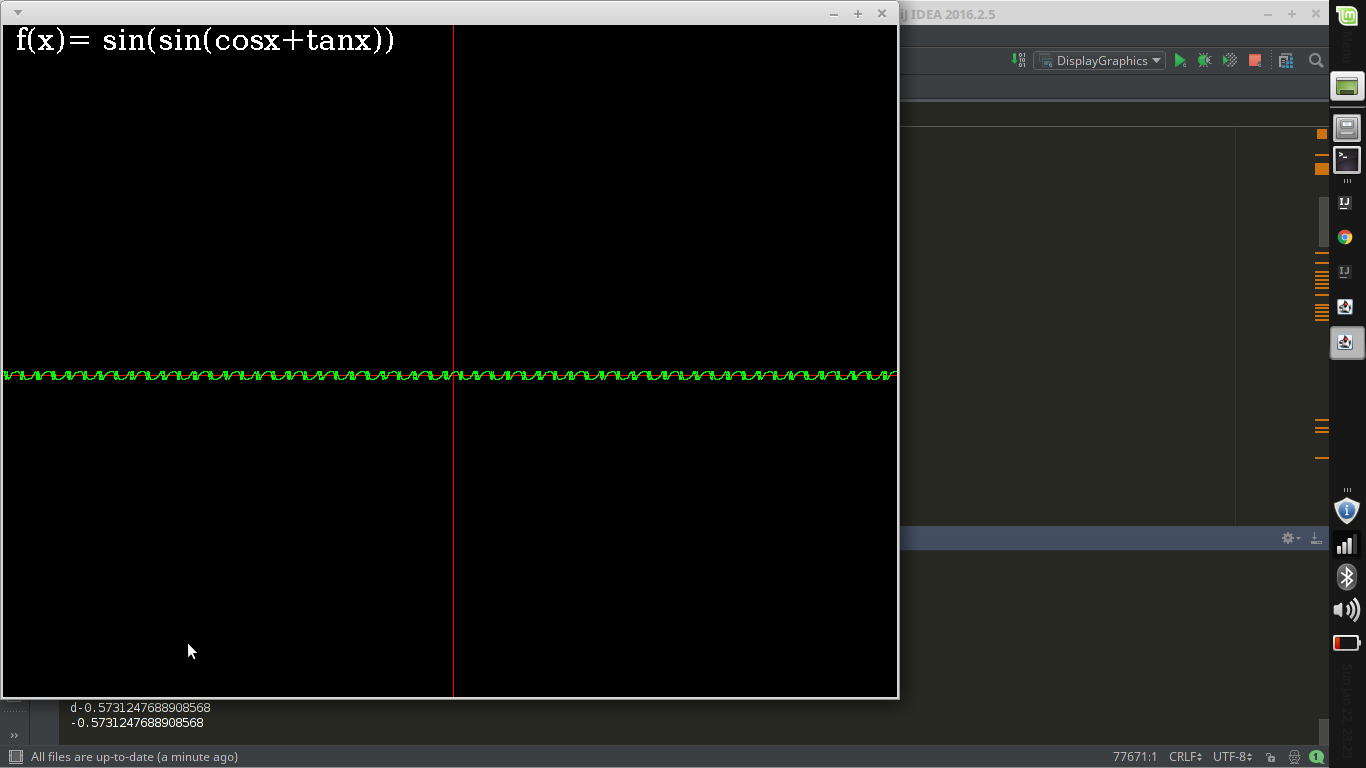Open the file manager panel launcher
1366x768 pixels.
click(1347, 127)
